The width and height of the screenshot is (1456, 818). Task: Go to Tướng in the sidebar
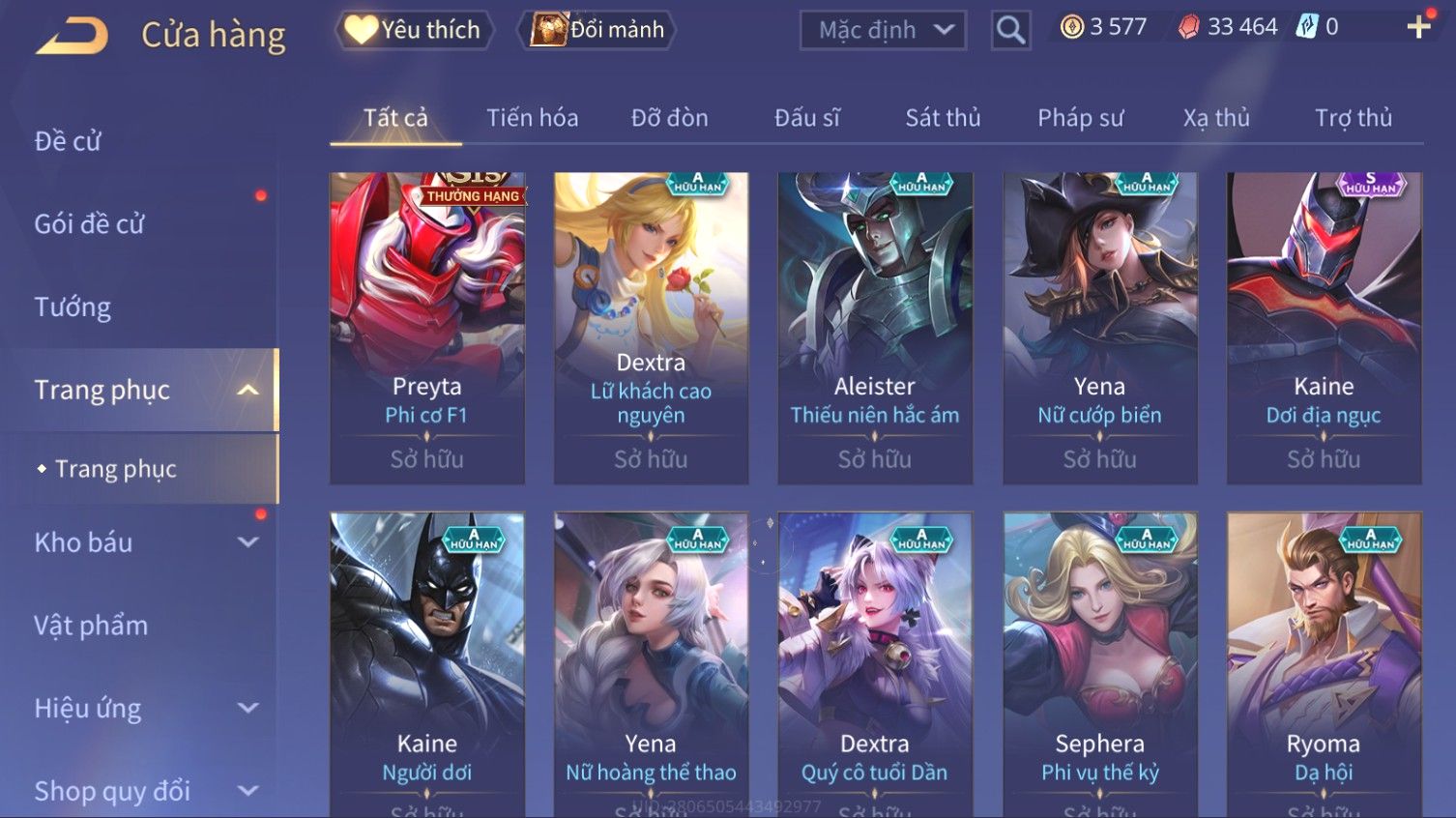[73, 307]
